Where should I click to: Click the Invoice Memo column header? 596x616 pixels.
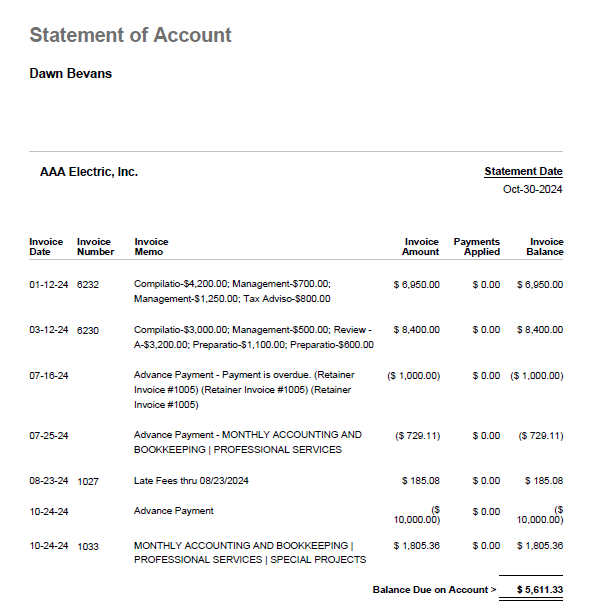[x=151, y=247]
